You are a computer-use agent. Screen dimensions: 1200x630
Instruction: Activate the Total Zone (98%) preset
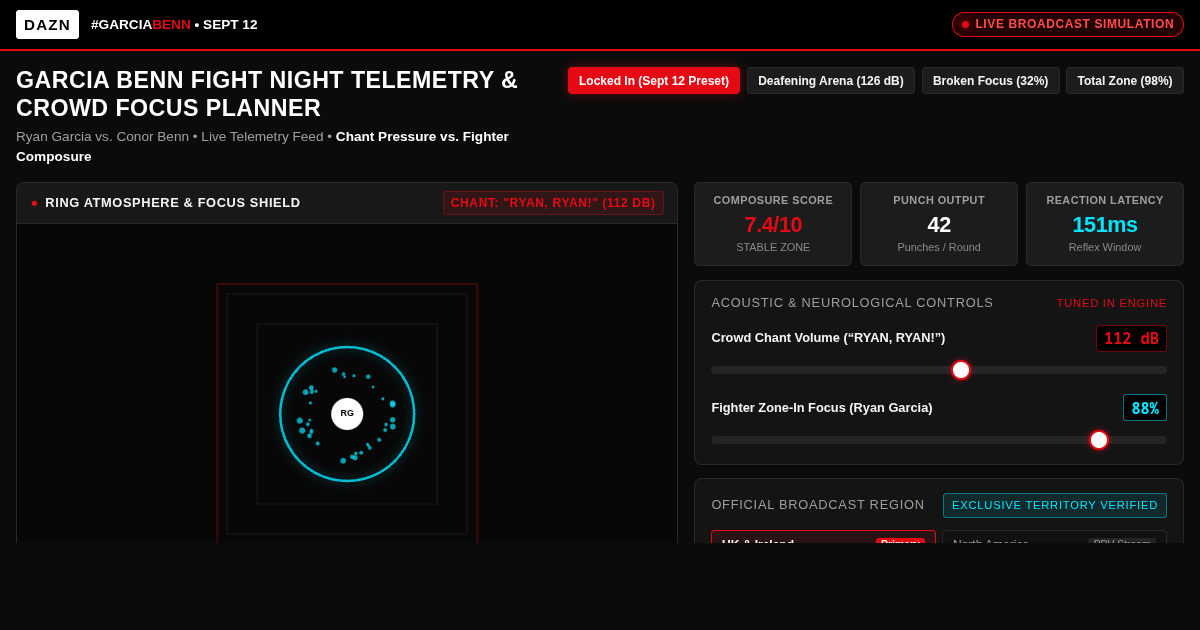pyautogui.click(x=1125, y=81)
